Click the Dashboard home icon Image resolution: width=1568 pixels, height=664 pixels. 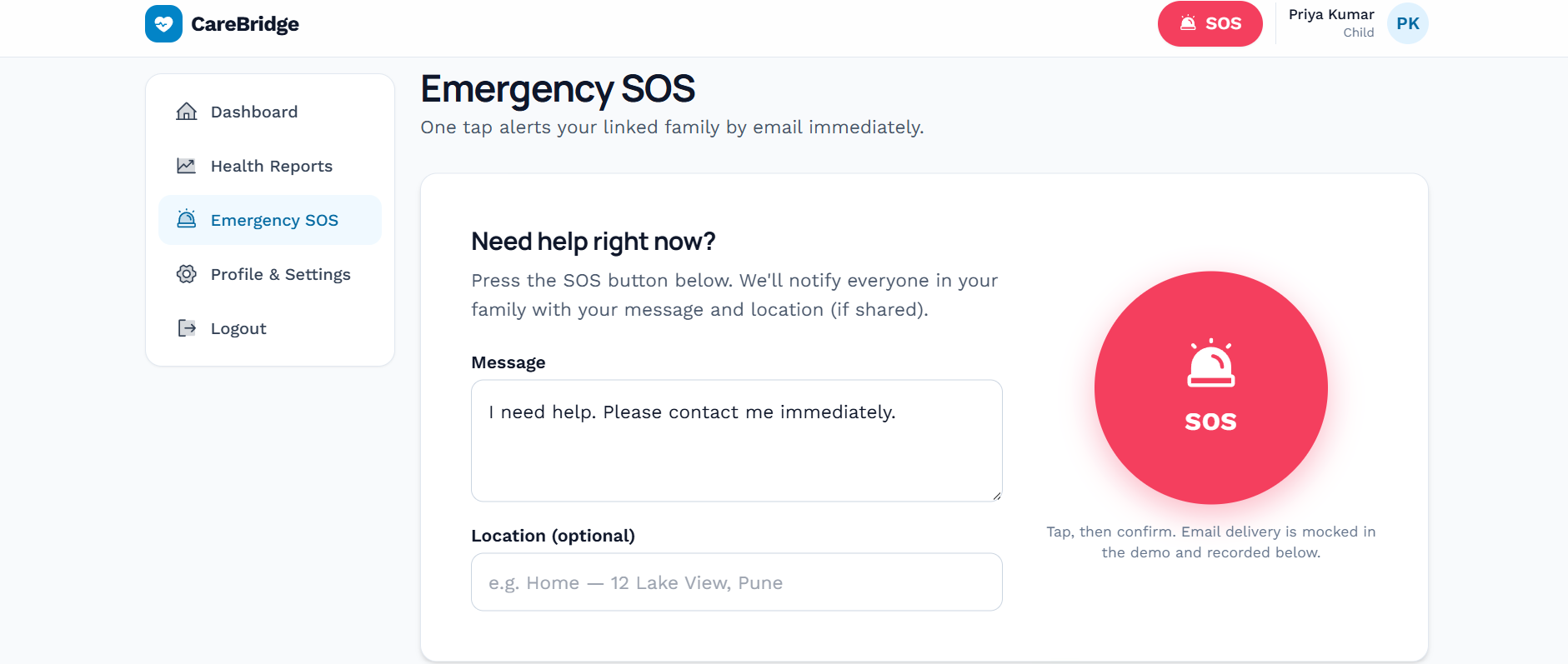tap(187, 112)
